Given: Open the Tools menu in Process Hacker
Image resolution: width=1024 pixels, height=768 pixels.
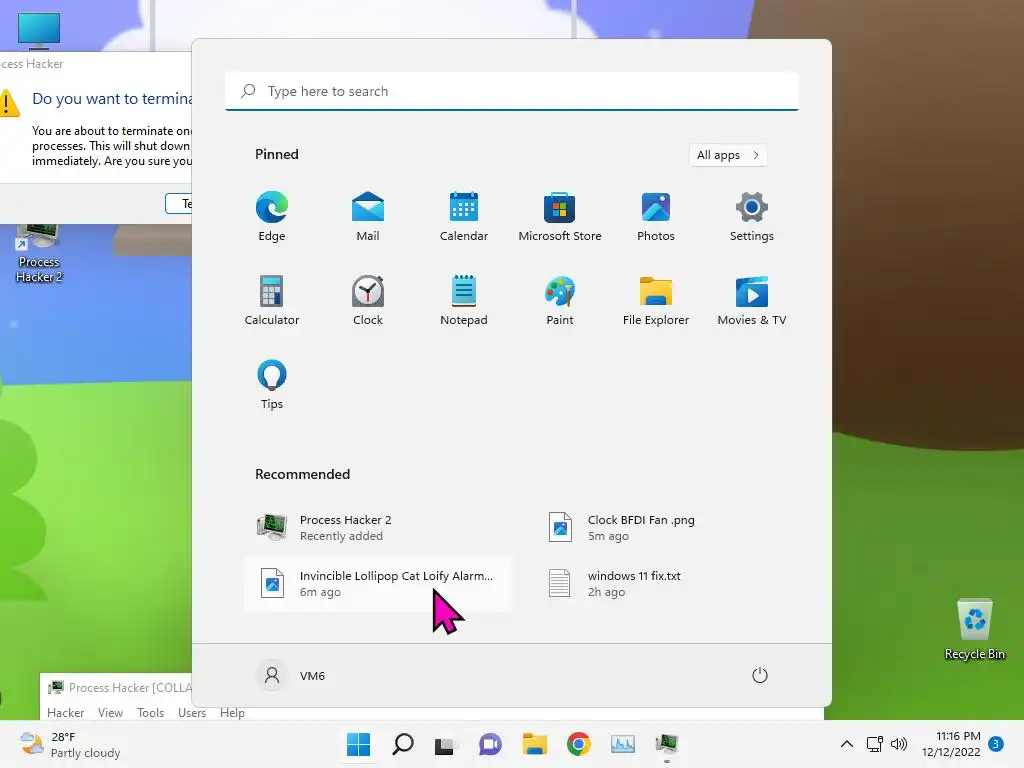Looking at the screenshot, I should (x=150, y=712).
